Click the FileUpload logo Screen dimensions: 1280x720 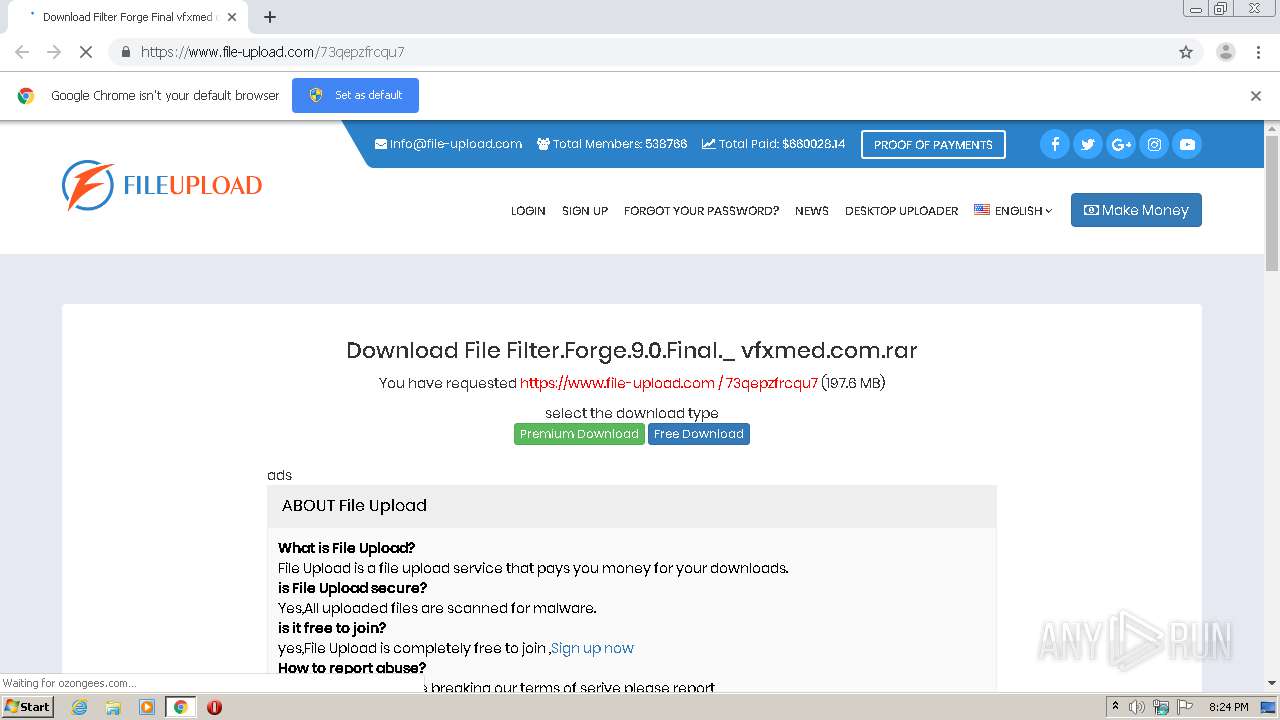pyautogui.click(x=162, y=185)
